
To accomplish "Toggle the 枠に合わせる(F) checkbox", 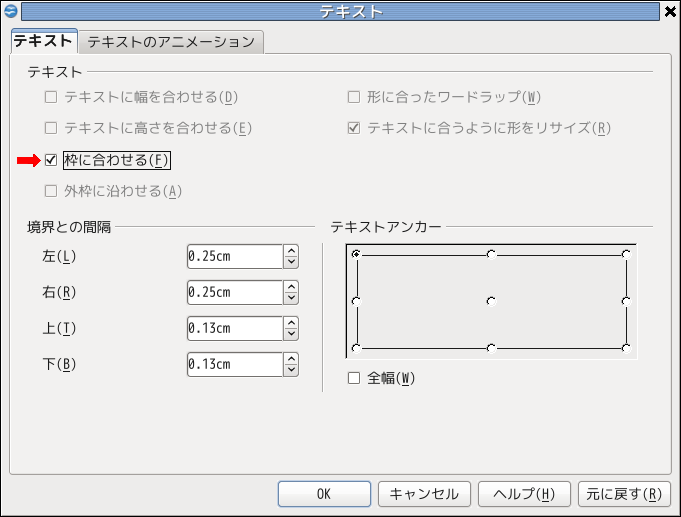I will 51,160.
